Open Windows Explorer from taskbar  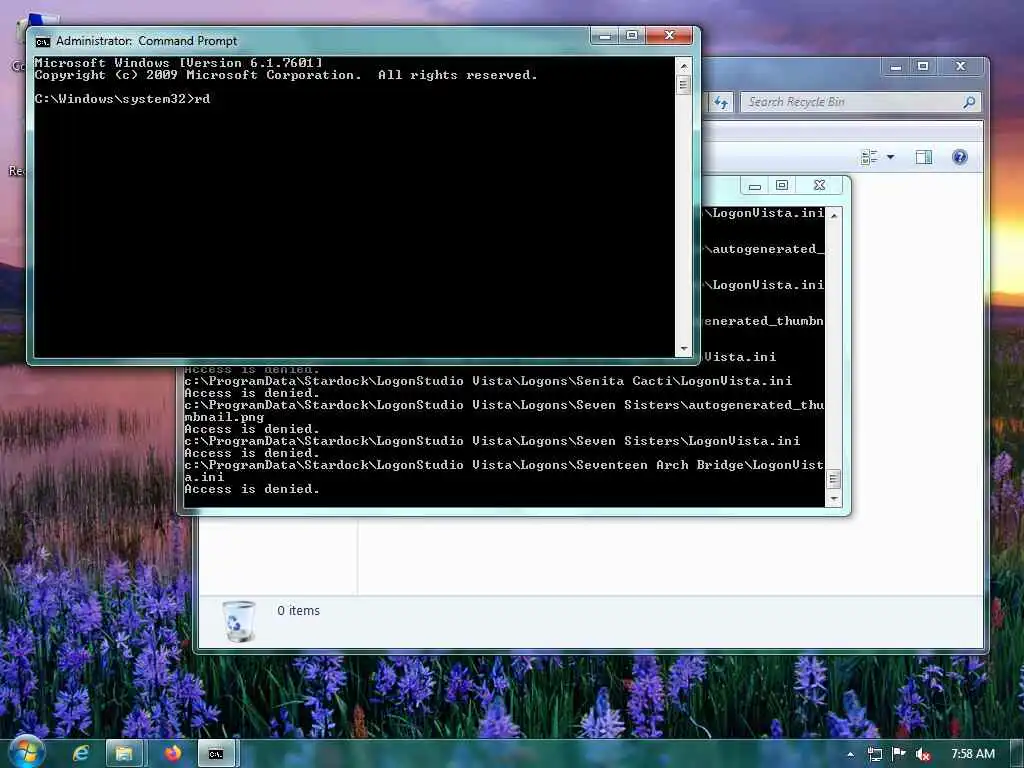point(124,754)
